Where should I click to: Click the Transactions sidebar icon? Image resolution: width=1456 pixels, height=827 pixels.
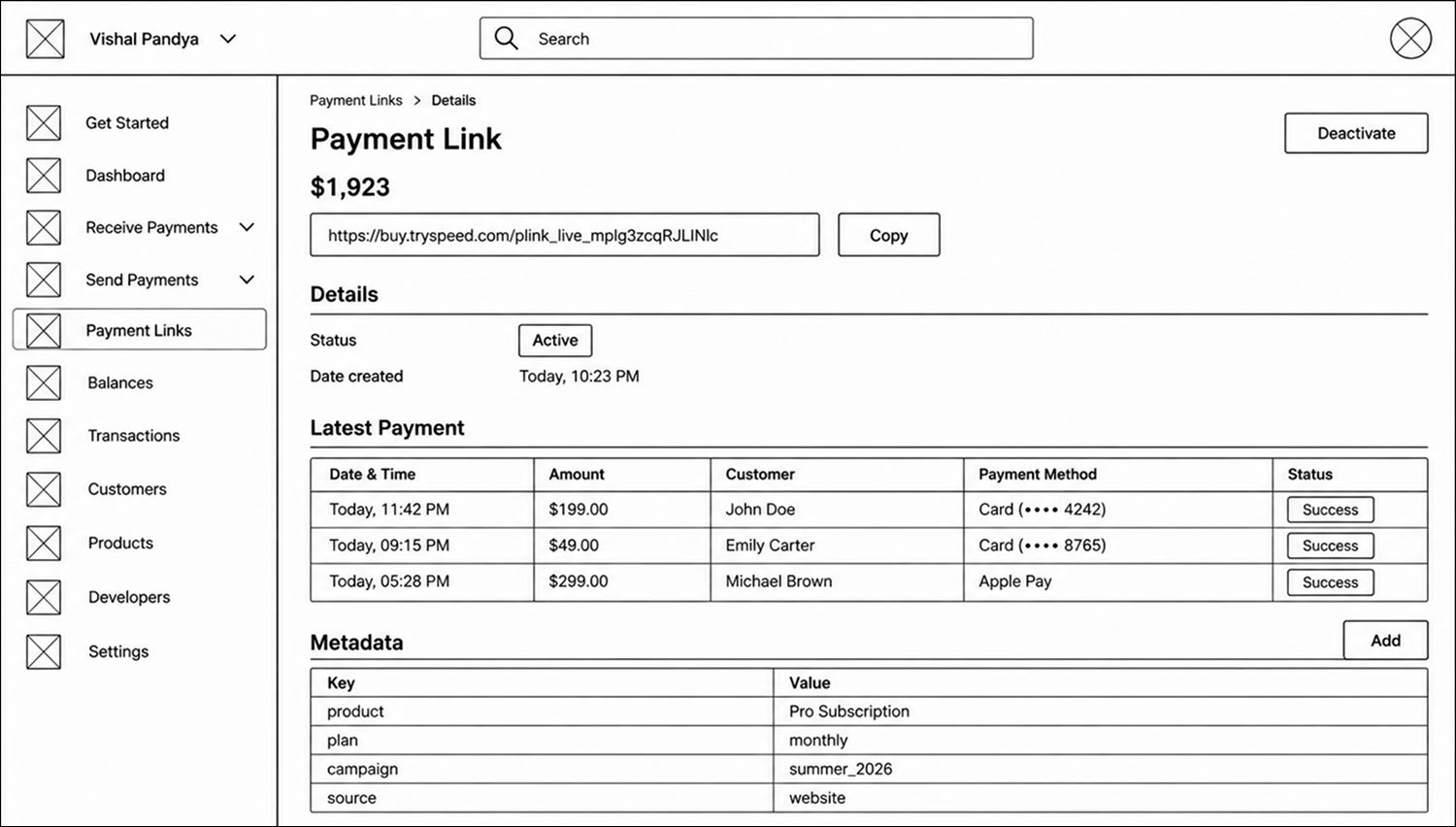44,436
